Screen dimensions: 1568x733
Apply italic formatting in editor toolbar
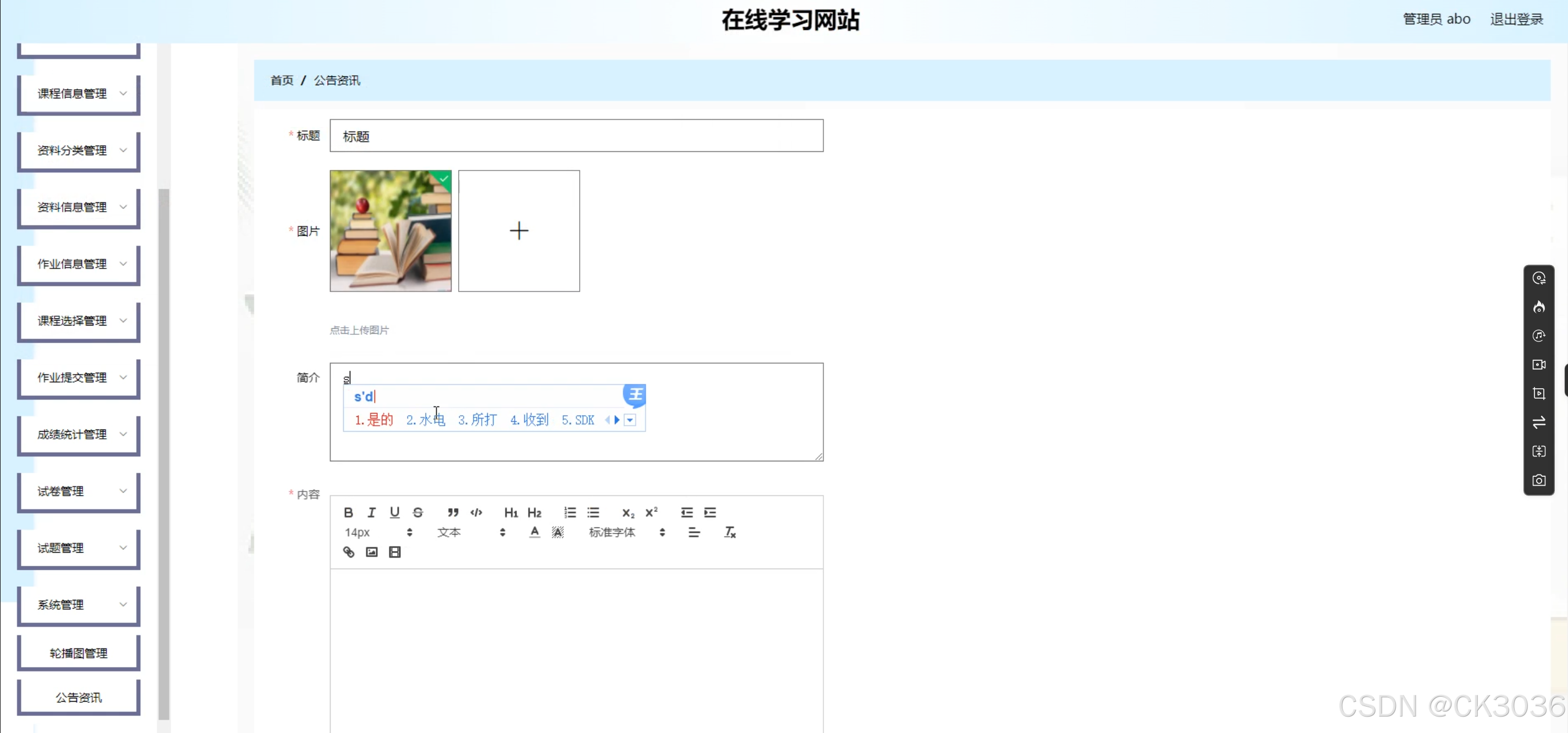click(371, 512)
